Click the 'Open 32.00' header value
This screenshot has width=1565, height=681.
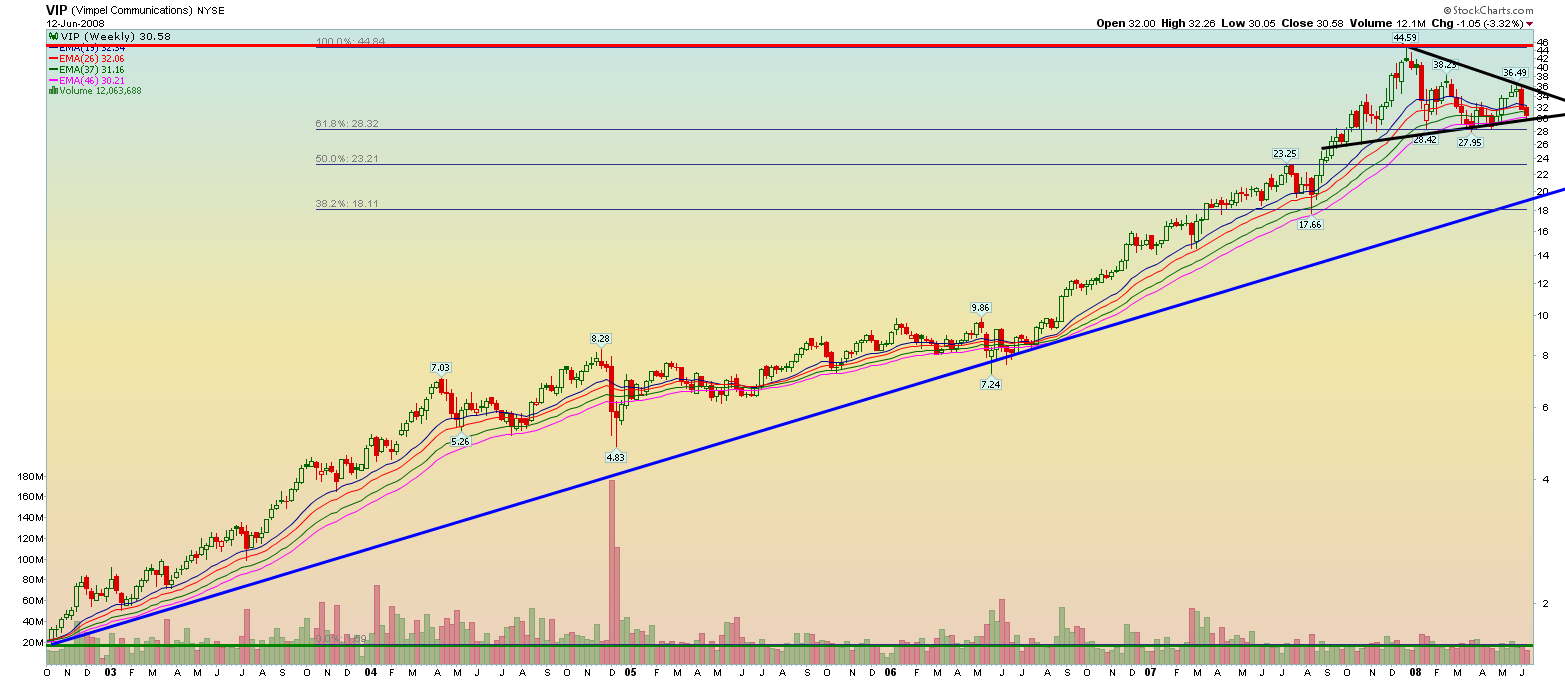[1126, 23]
